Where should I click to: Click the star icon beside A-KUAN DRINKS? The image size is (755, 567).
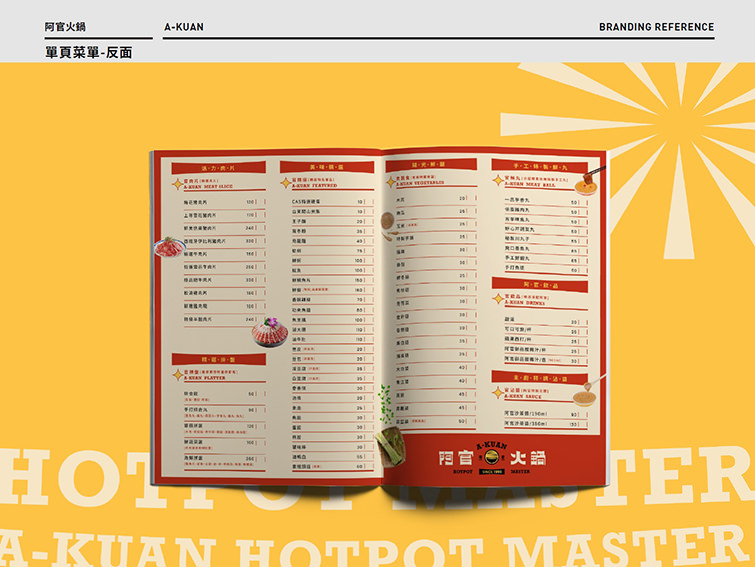pyautogui.click(x=498, y=299)
